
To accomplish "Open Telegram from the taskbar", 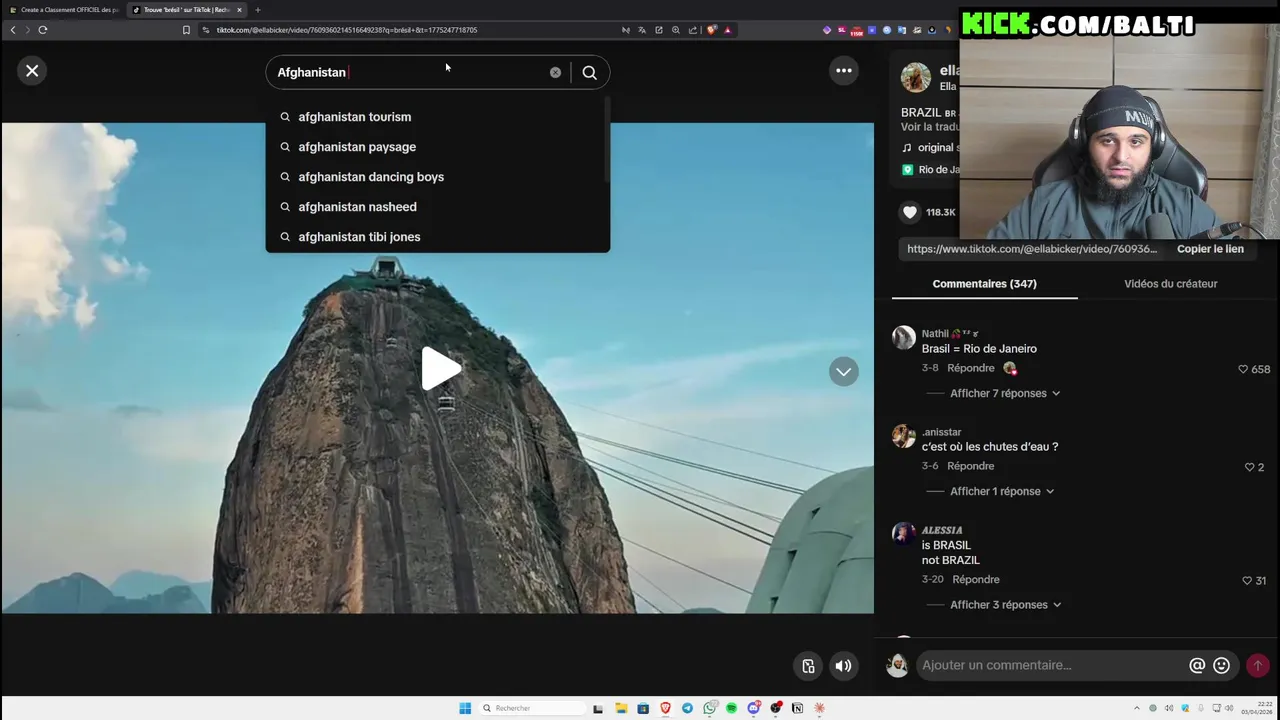I will (687, 708).
